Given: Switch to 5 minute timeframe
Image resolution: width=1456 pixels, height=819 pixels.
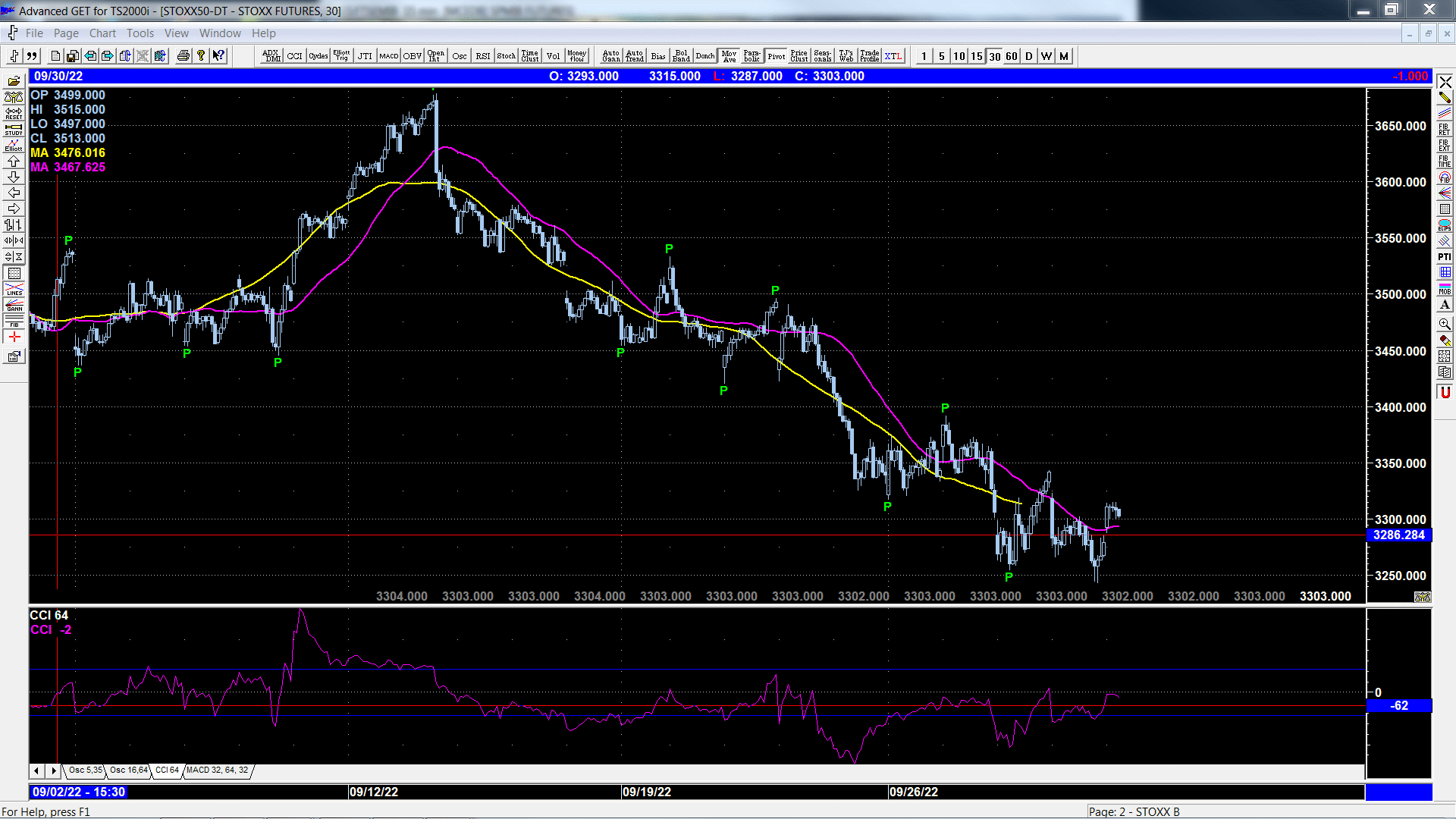Looking at the screenshot, I should click(x=942, y=56).
